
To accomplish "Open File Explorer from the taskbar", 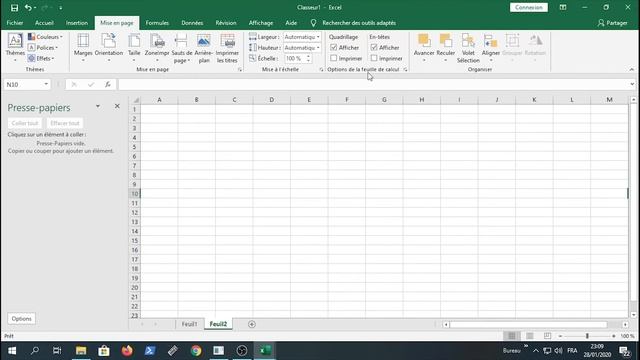I will (x=81, y=351).
